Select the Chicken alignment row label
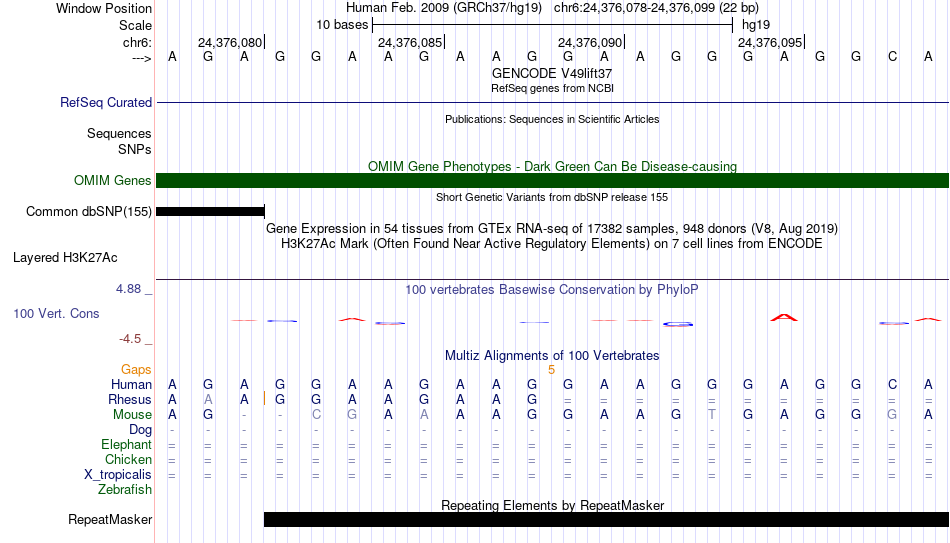Screen dimensions: 950x543 (128, 459)
